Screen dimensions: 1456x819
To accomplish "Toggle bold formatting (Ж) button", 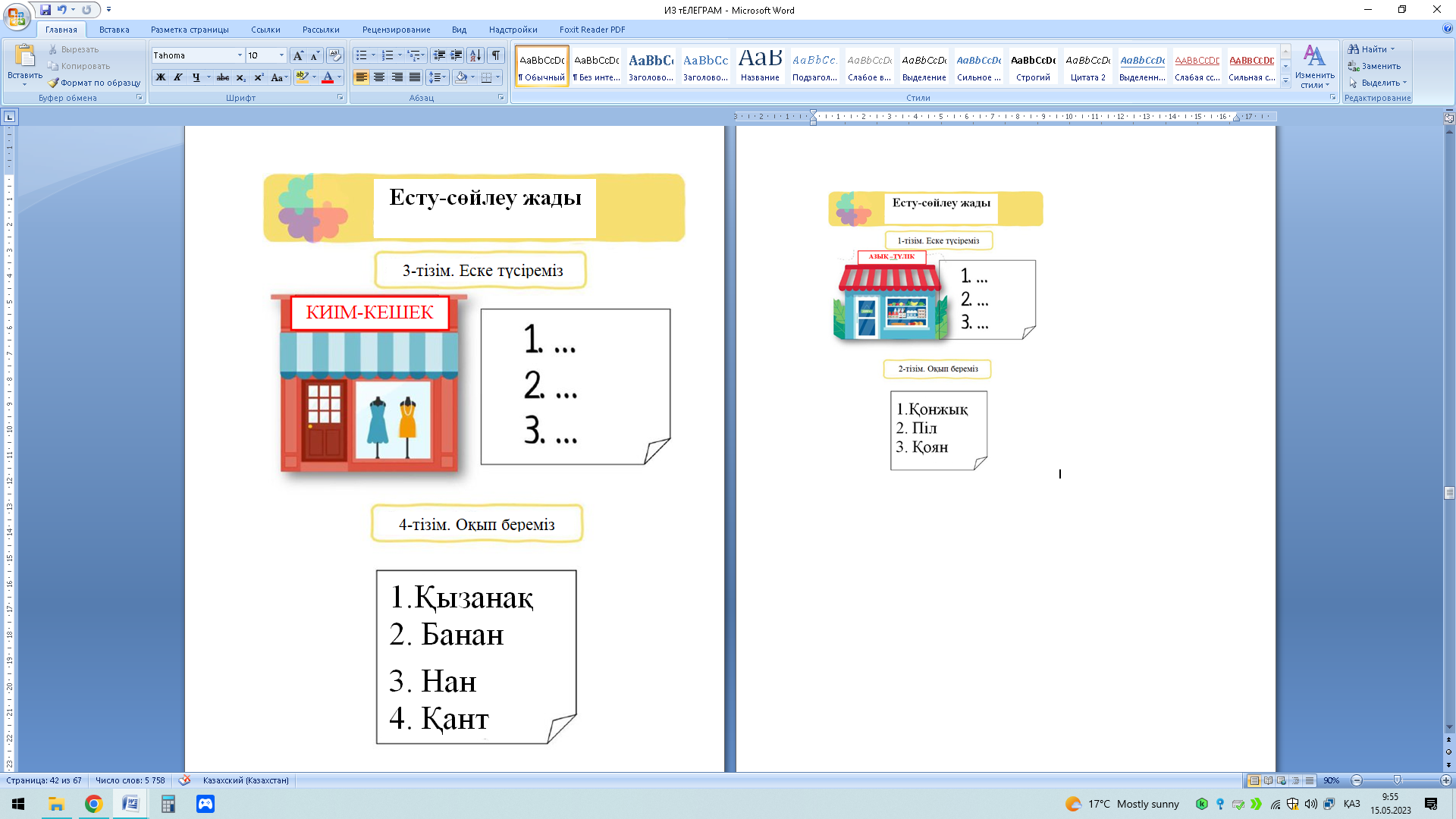I will coord(161,77).
